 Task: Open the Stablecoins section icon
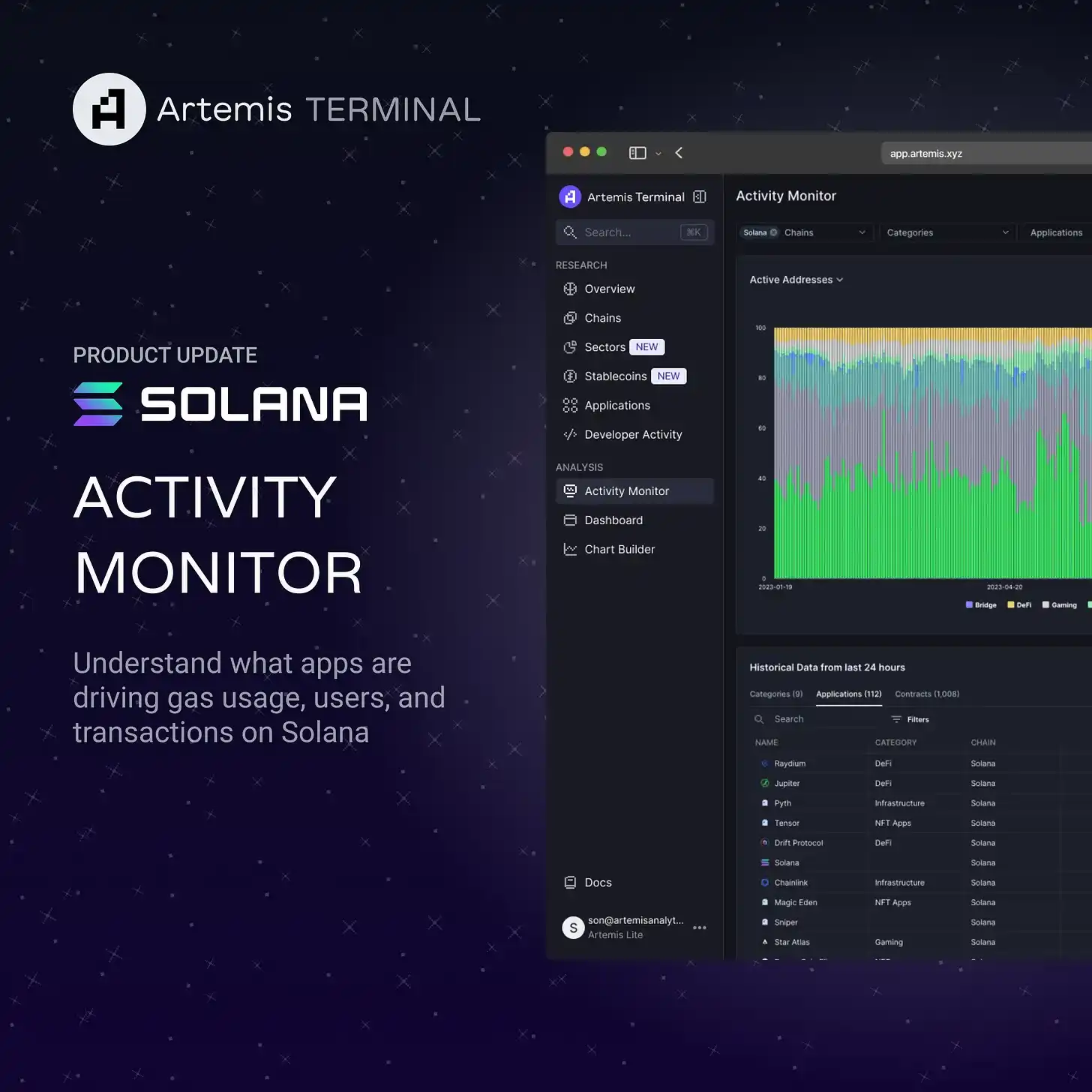(570, 376)
